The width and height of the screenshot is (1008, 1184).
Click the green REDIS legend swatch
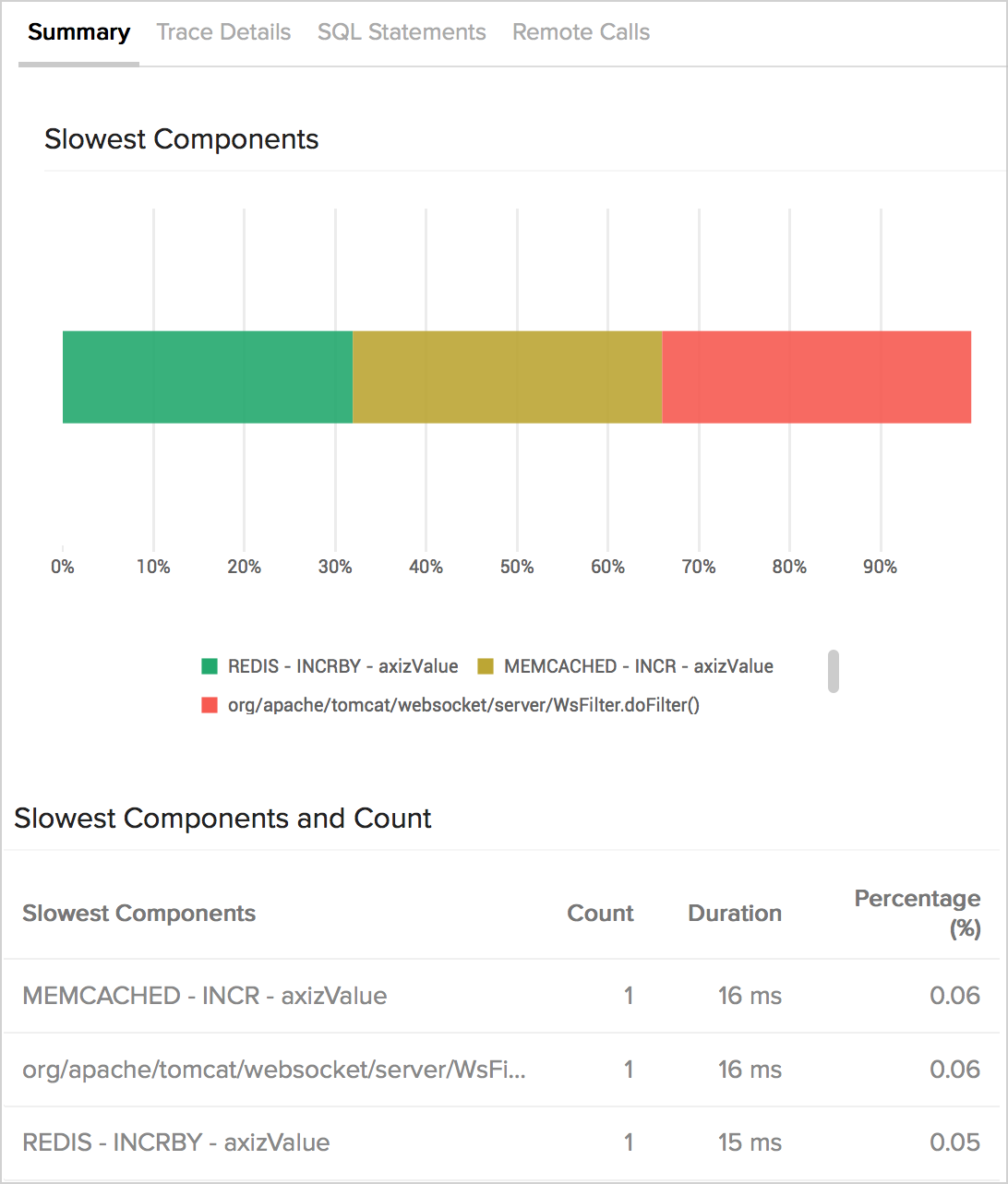point(210,666)
